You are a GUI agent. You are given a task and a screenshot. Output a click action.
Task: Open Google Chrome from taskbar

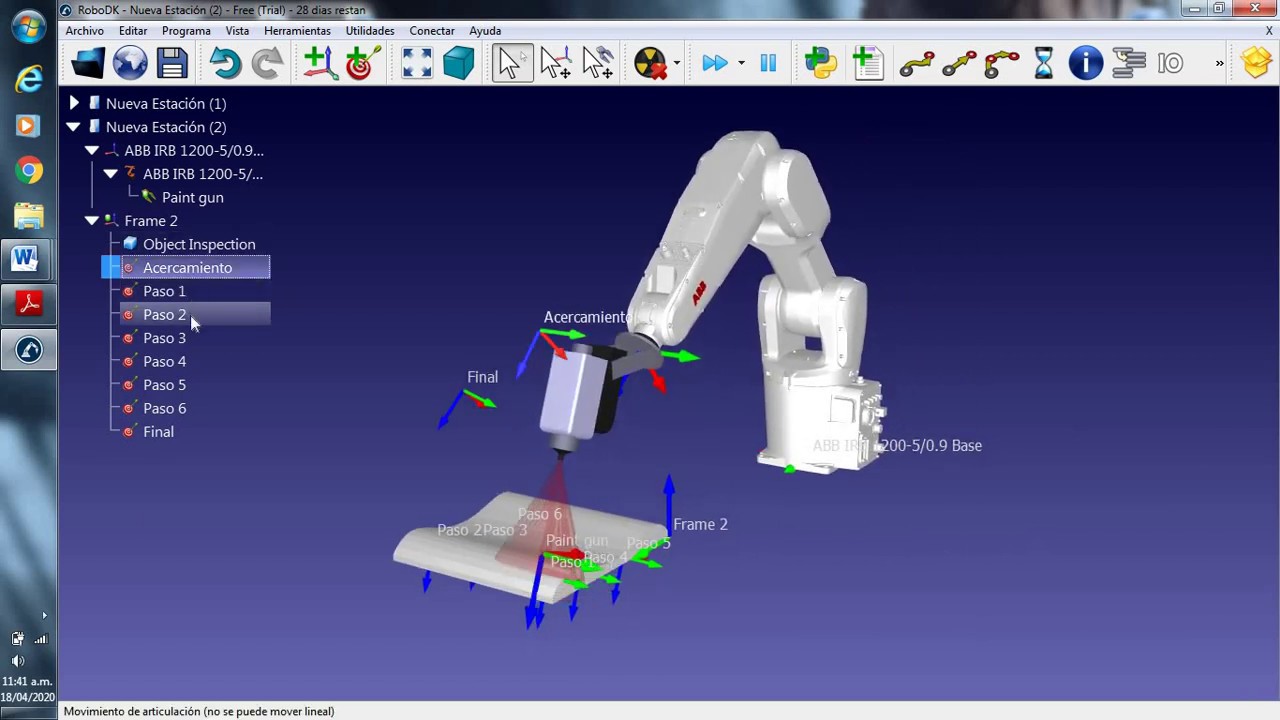(x=28, y=171)
